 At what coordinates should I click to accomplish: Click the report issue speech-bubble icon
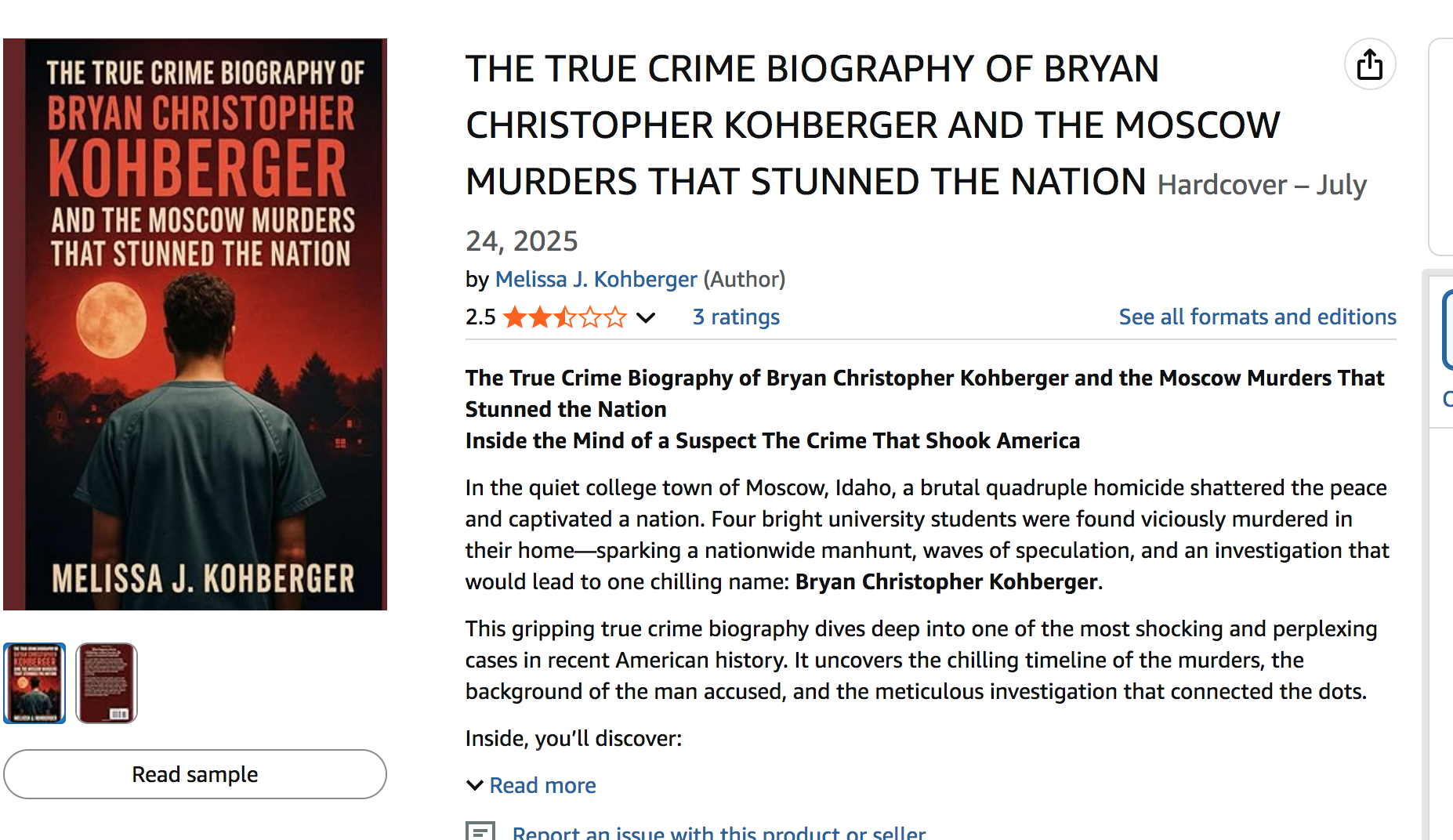pyautogui.click(x=480, y=832)
